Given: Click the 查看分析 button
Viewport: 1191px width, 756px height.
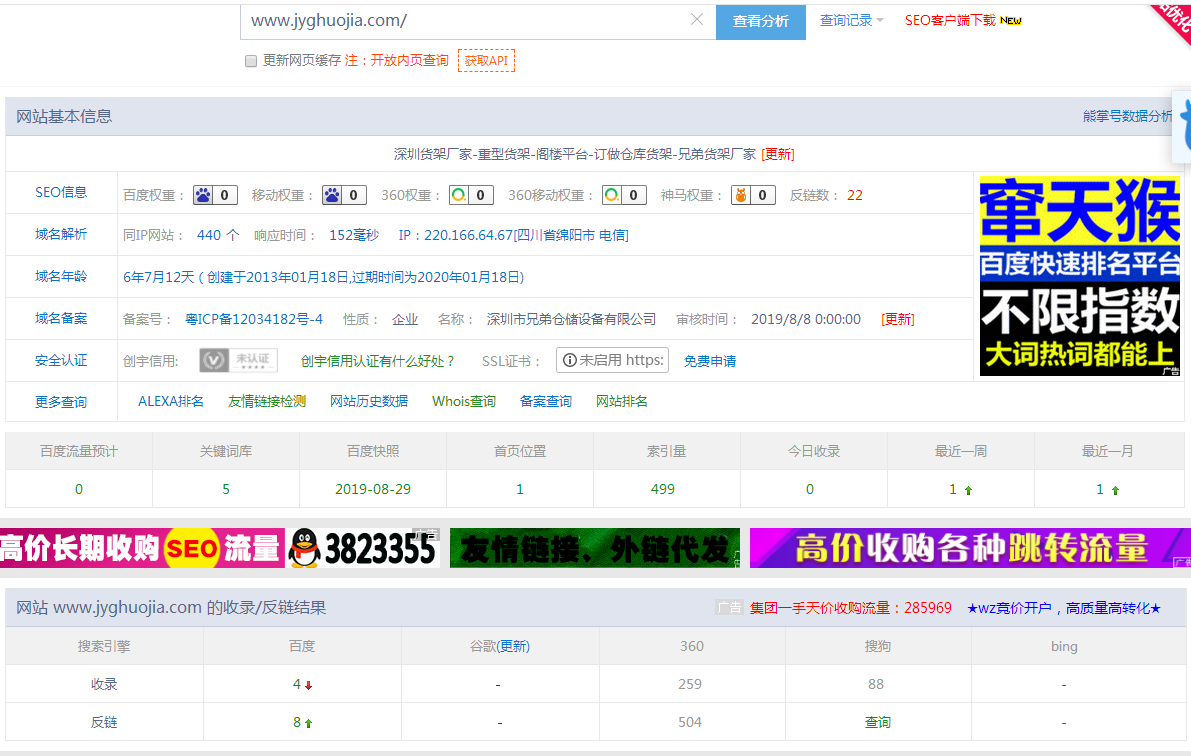Looking at the screenshot, I should pos(760,21).
